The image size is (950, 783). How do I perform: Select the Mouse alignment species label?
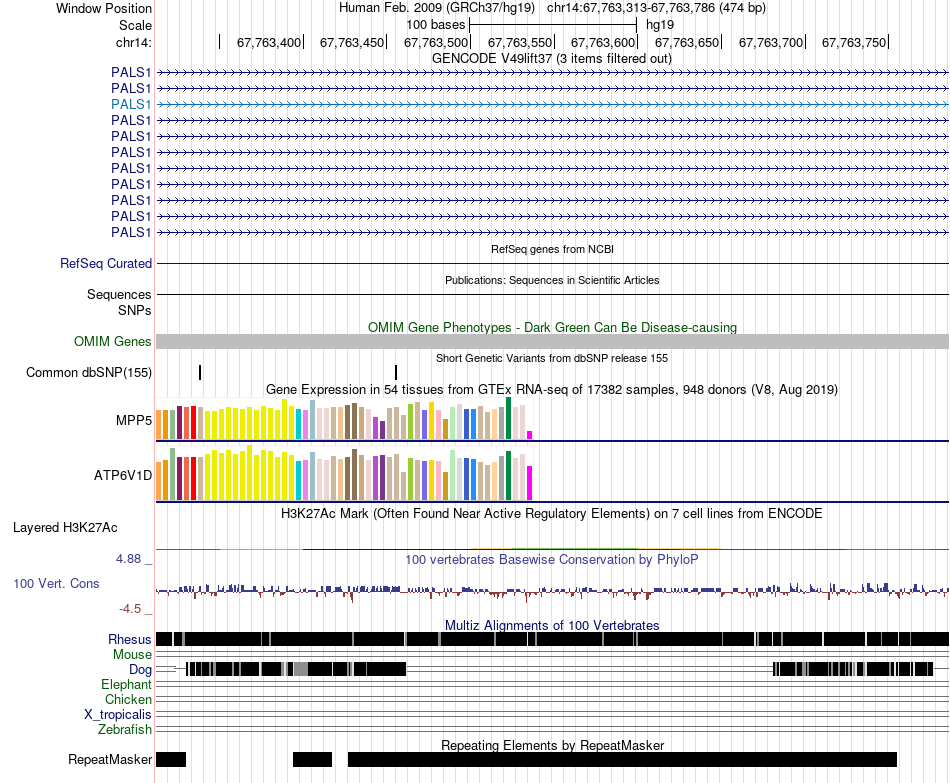point(132,655)
